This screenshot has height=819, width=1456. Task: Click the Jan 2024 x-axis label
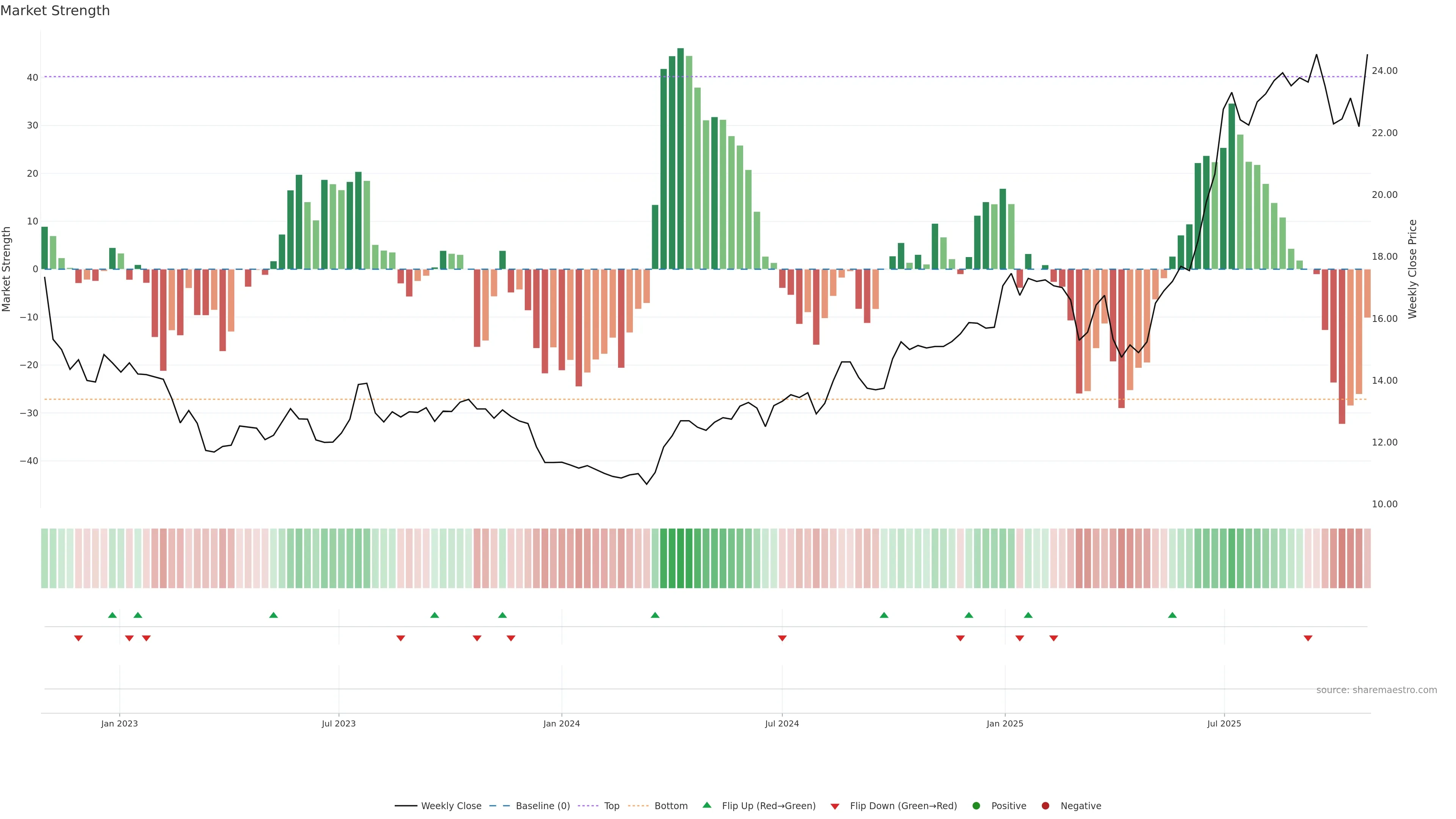point(561,723)
